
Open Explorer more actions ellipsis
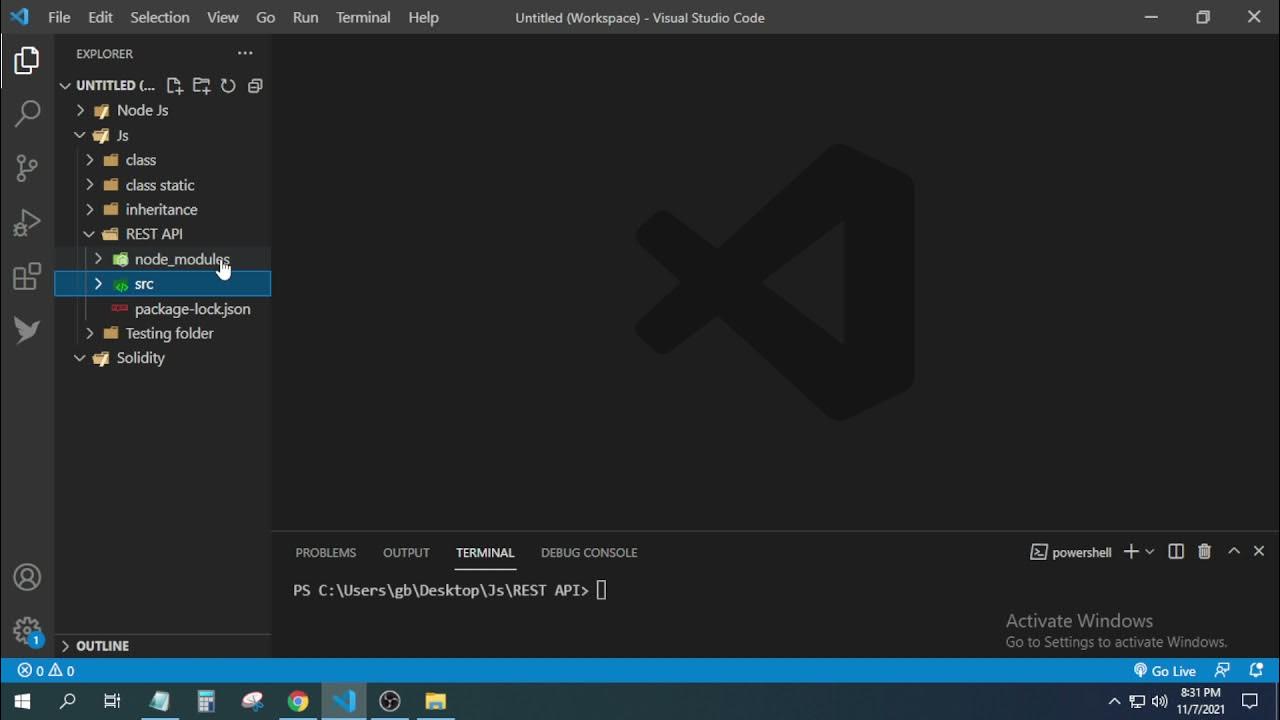point(245,53)
